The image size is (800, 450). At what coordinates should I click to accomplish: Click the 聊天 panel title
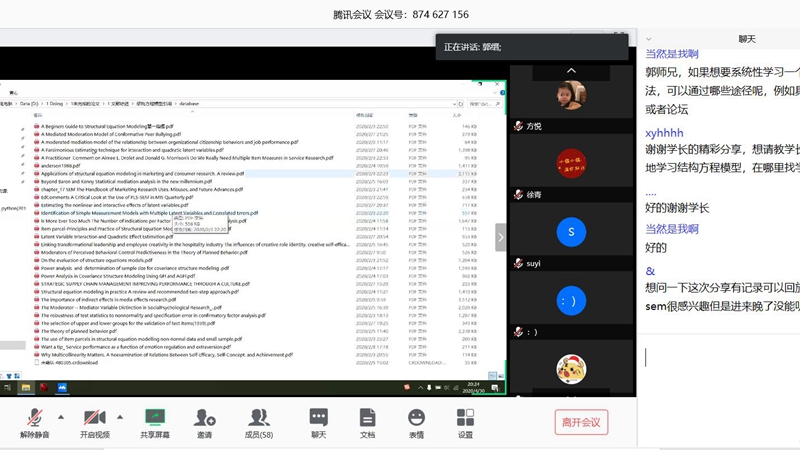coord(747,39)
